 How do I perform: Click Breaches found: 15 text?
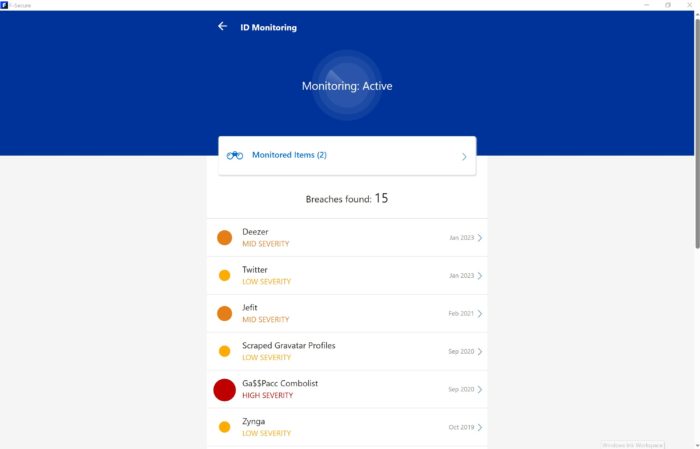[347, 199]
